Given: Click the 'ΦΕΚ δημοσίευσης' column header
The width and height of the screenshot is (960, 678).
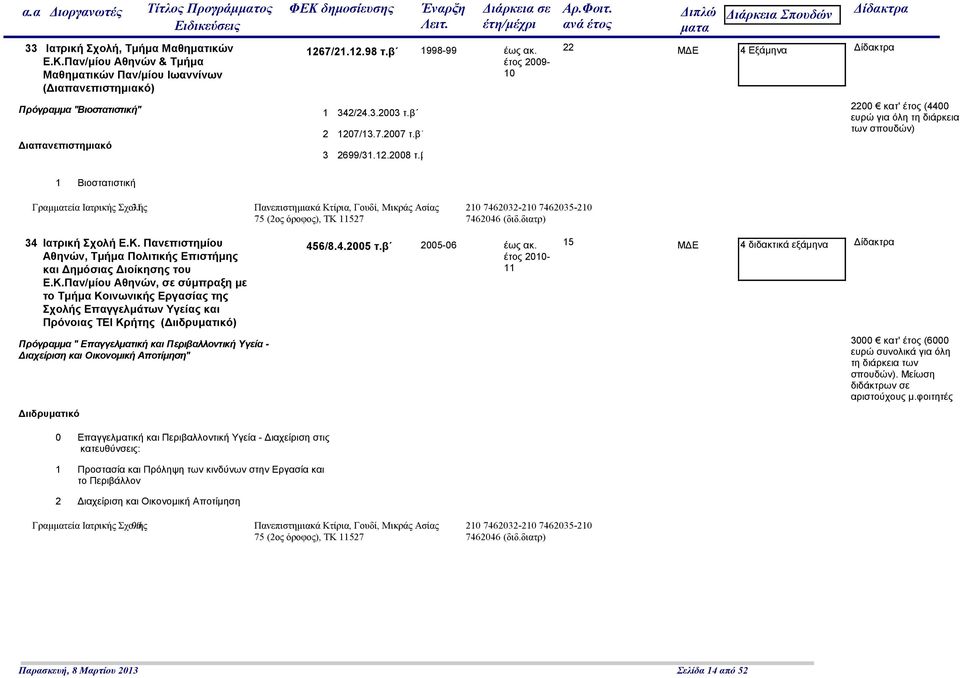Looking at the screenshot, I should (341, 9).
